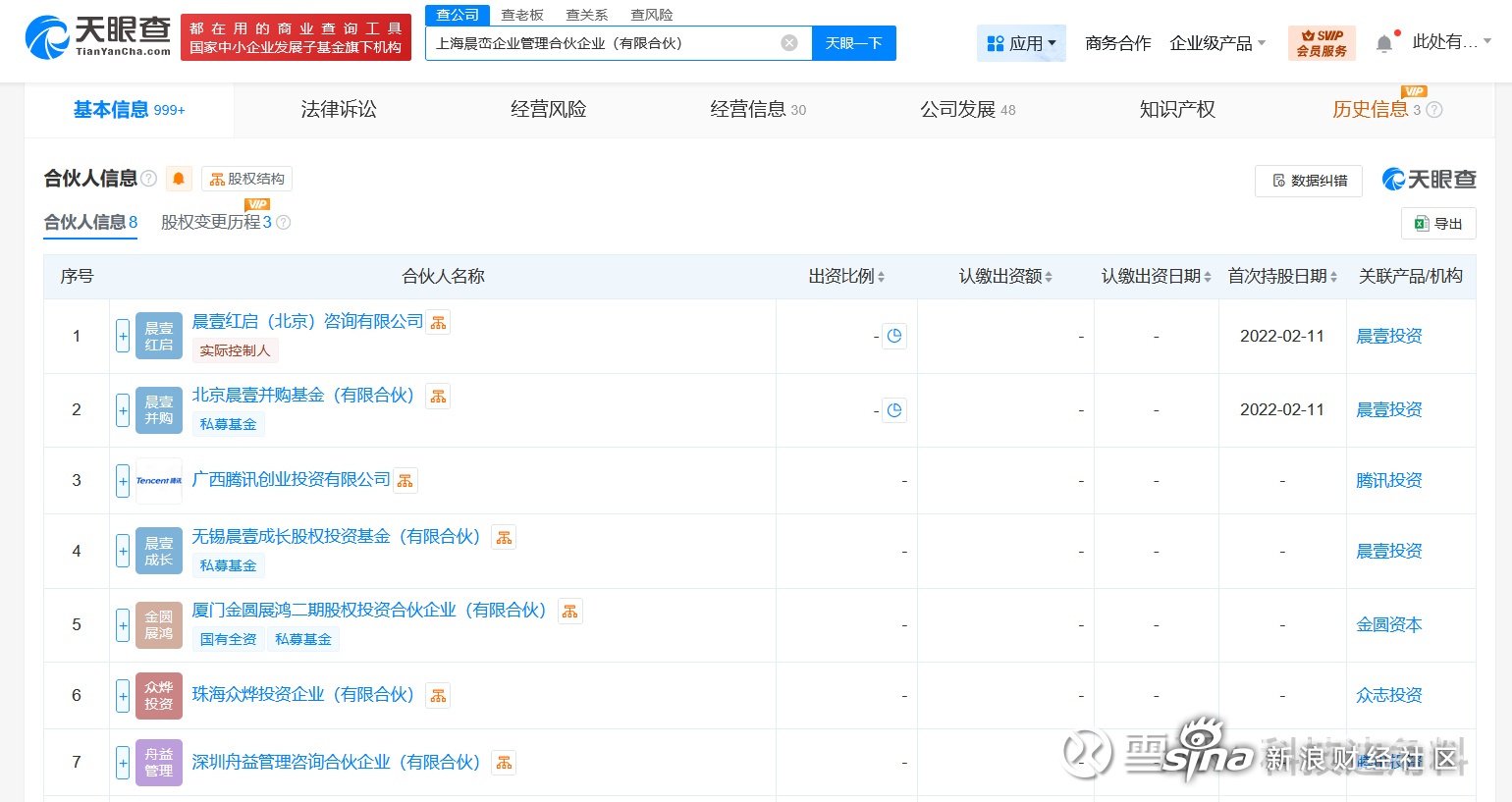Click 晨壹红启 company avatar
This screenshot has height=802, width=1512.
point(159,336)
